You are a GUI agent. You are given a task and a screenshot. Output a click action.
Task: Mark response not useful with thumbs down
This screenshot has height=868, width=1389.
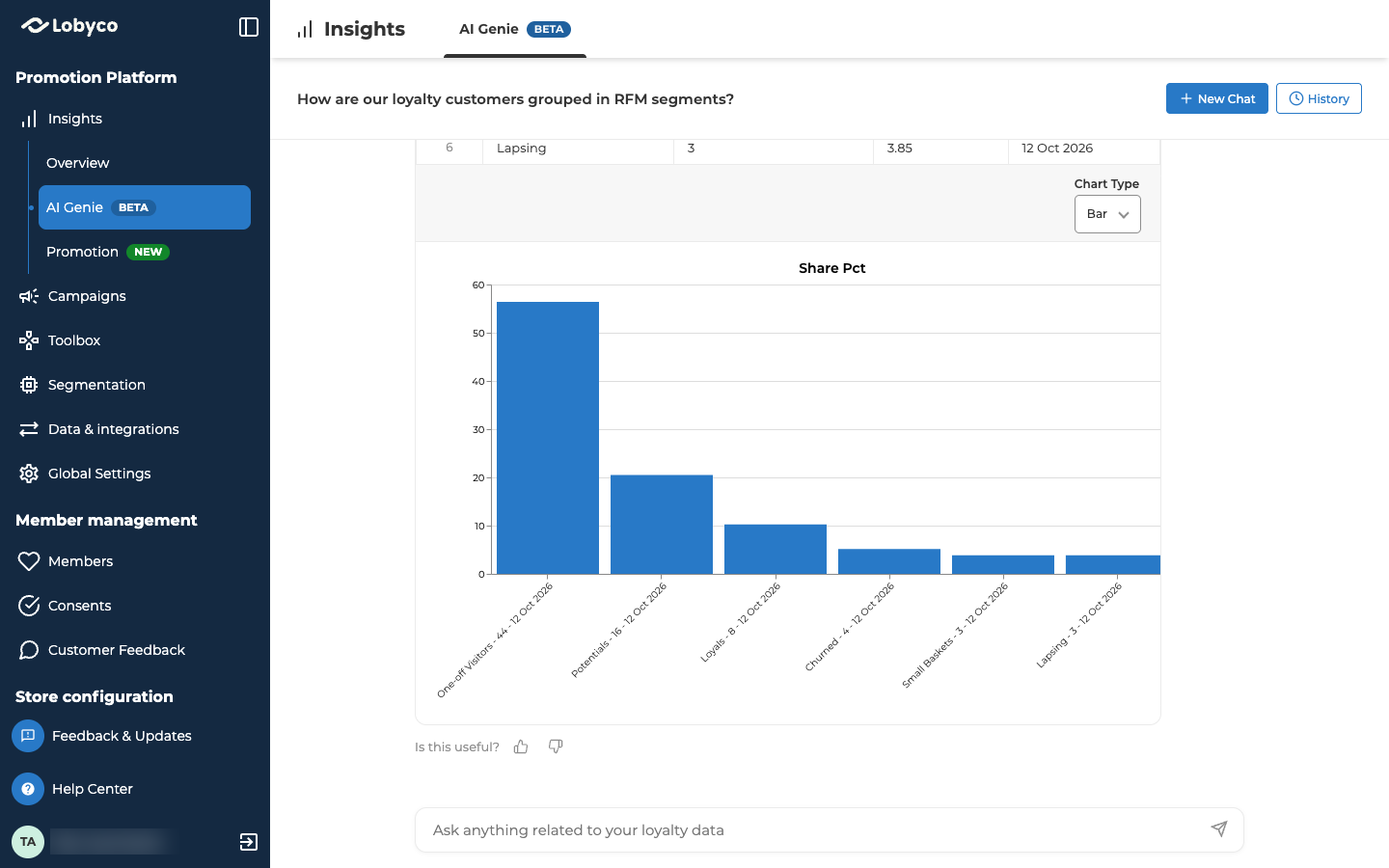tap(556, 746)
